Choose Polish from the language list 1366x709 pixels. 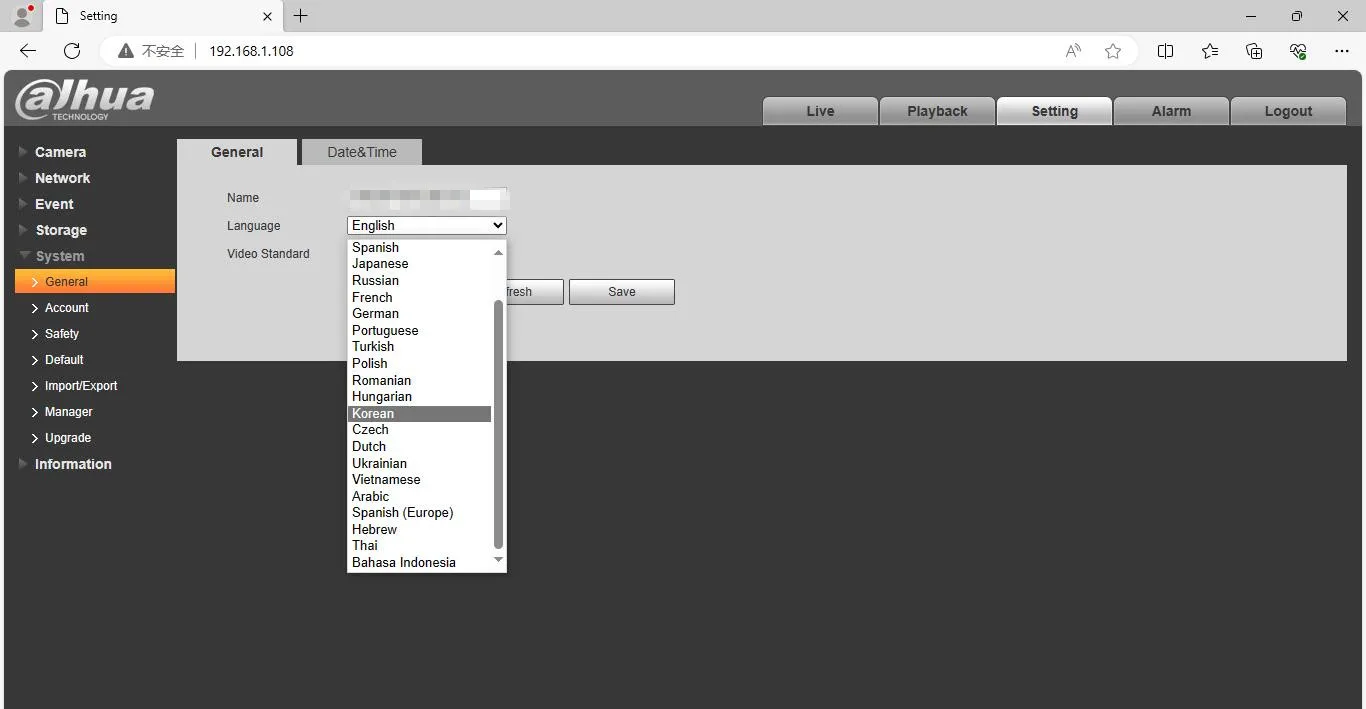420,364
